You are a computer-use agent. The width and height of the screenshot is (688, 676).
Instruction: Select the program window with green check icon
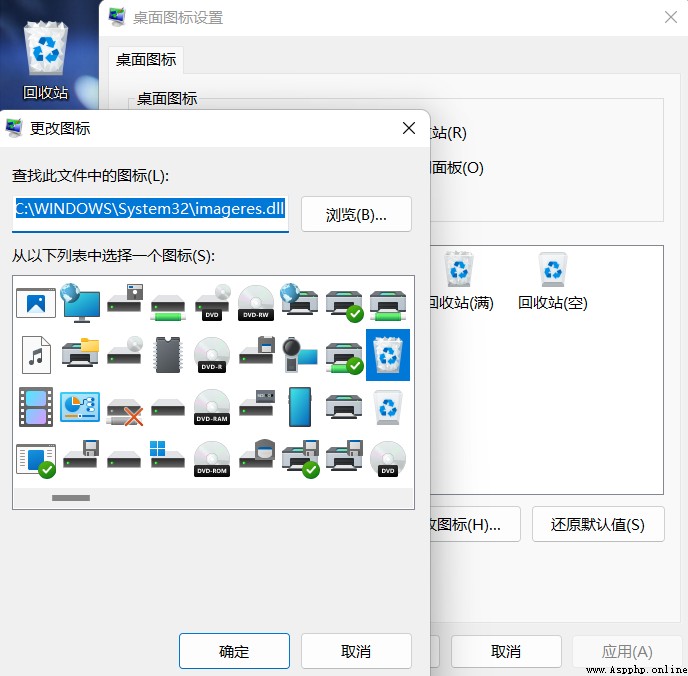coord(36,460)
